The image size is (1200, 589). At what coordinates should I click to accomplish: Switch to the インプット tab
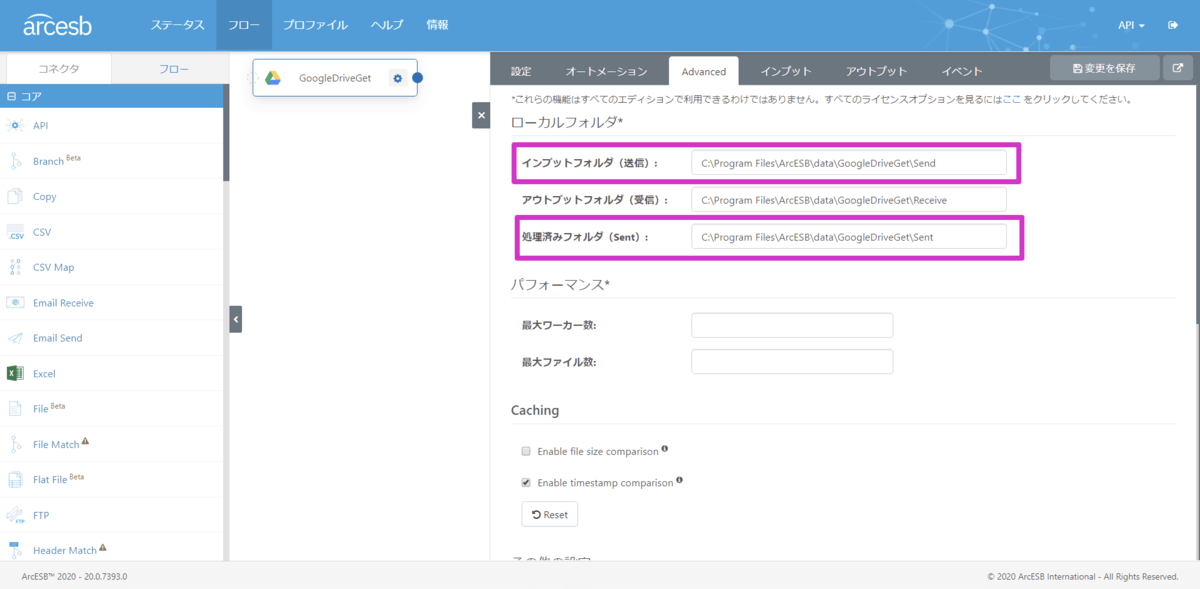[785, 71]
